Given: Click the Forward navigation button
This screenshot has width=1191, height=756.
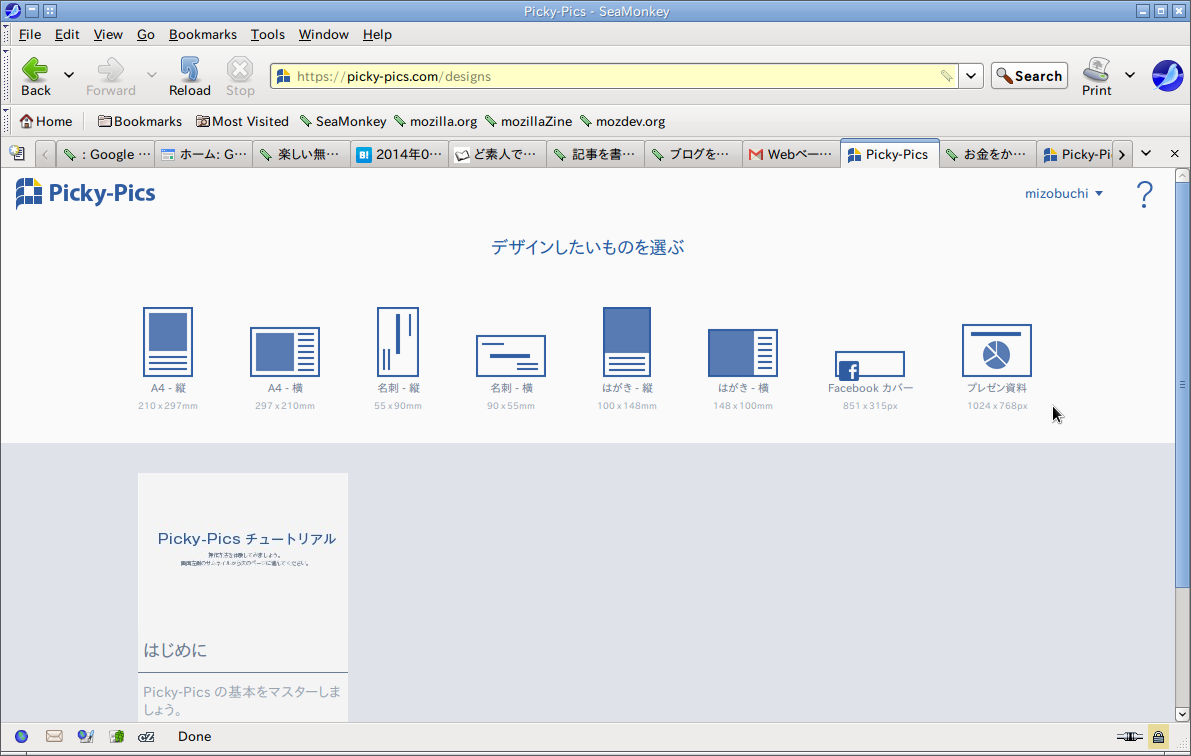Looking at the screenshot, I should [111, 77].
